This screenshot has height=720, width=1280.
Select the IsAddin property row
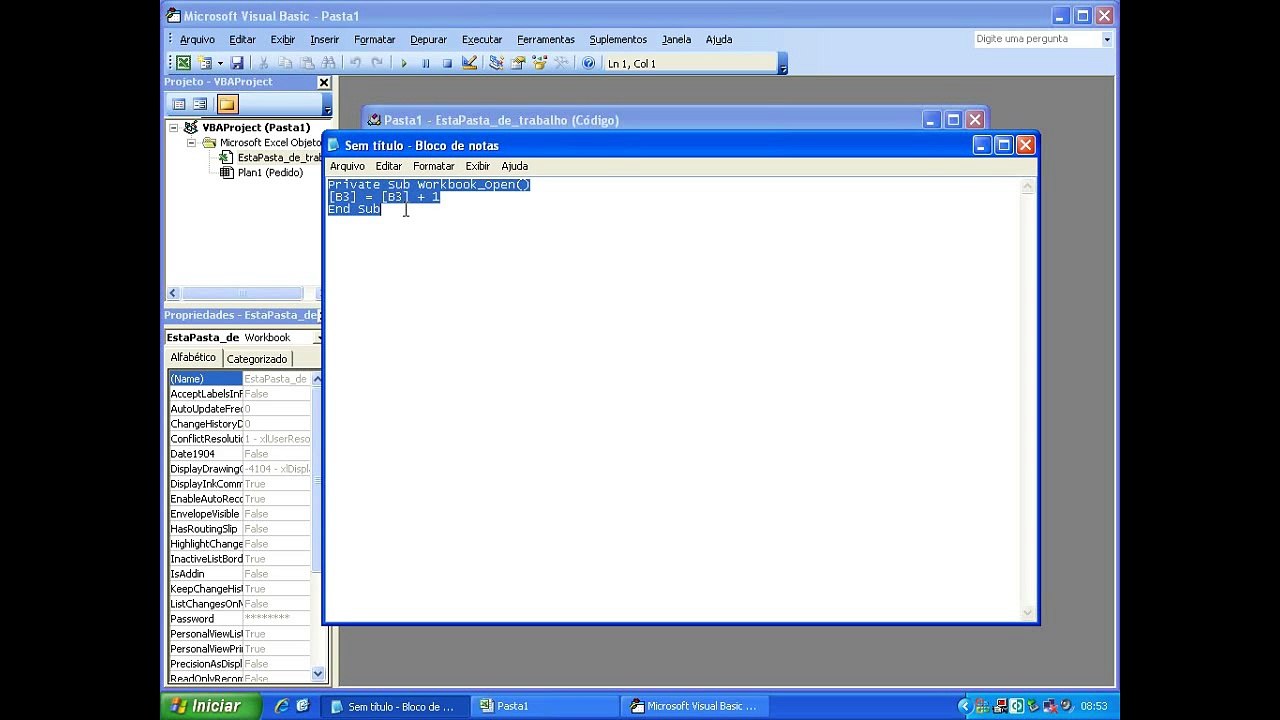[240, 574]
